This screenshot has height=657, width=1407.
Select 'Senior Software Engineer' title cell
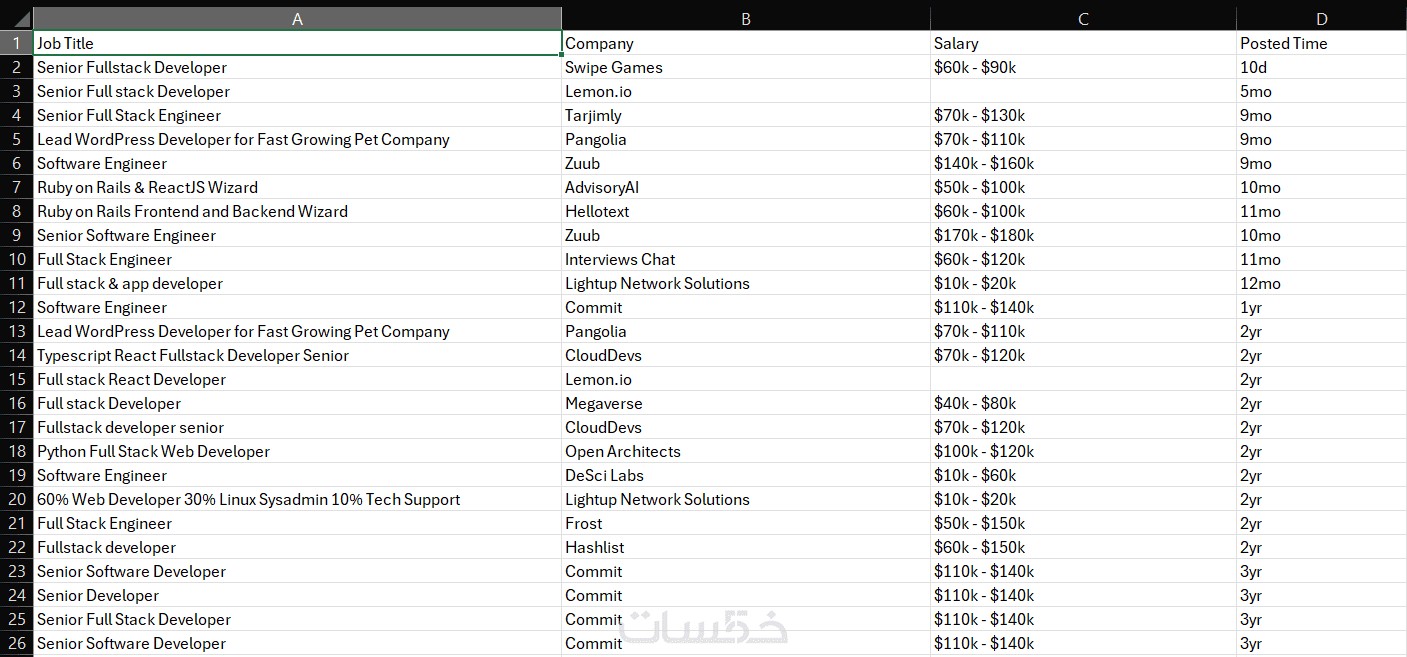[x=297, y=235]
